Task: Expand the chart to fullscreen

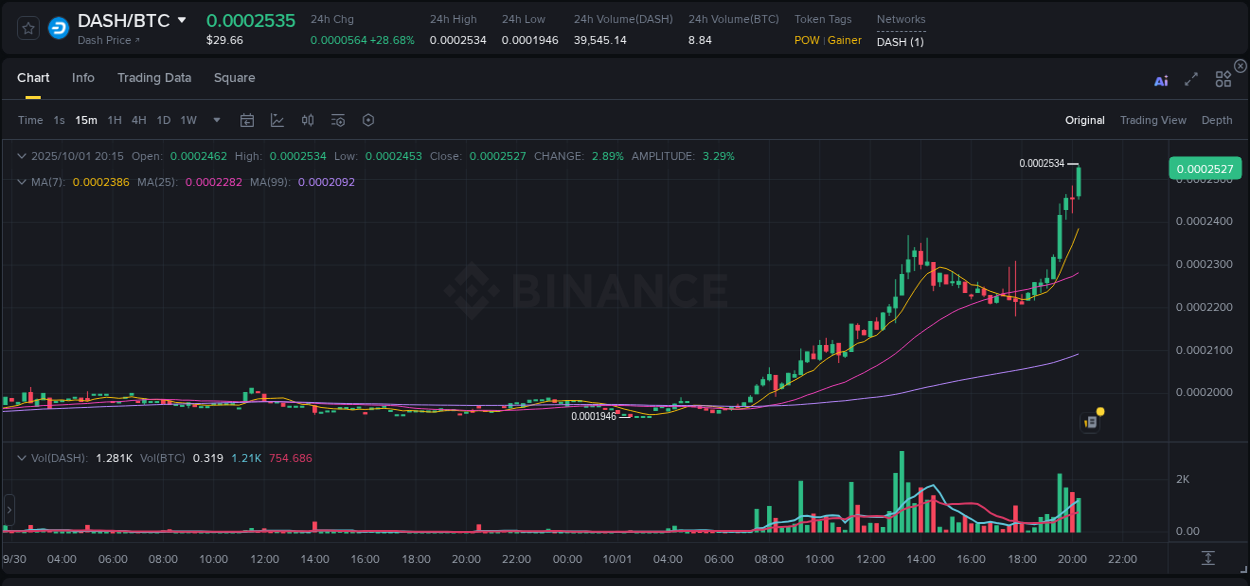Action: [1191, 81]
